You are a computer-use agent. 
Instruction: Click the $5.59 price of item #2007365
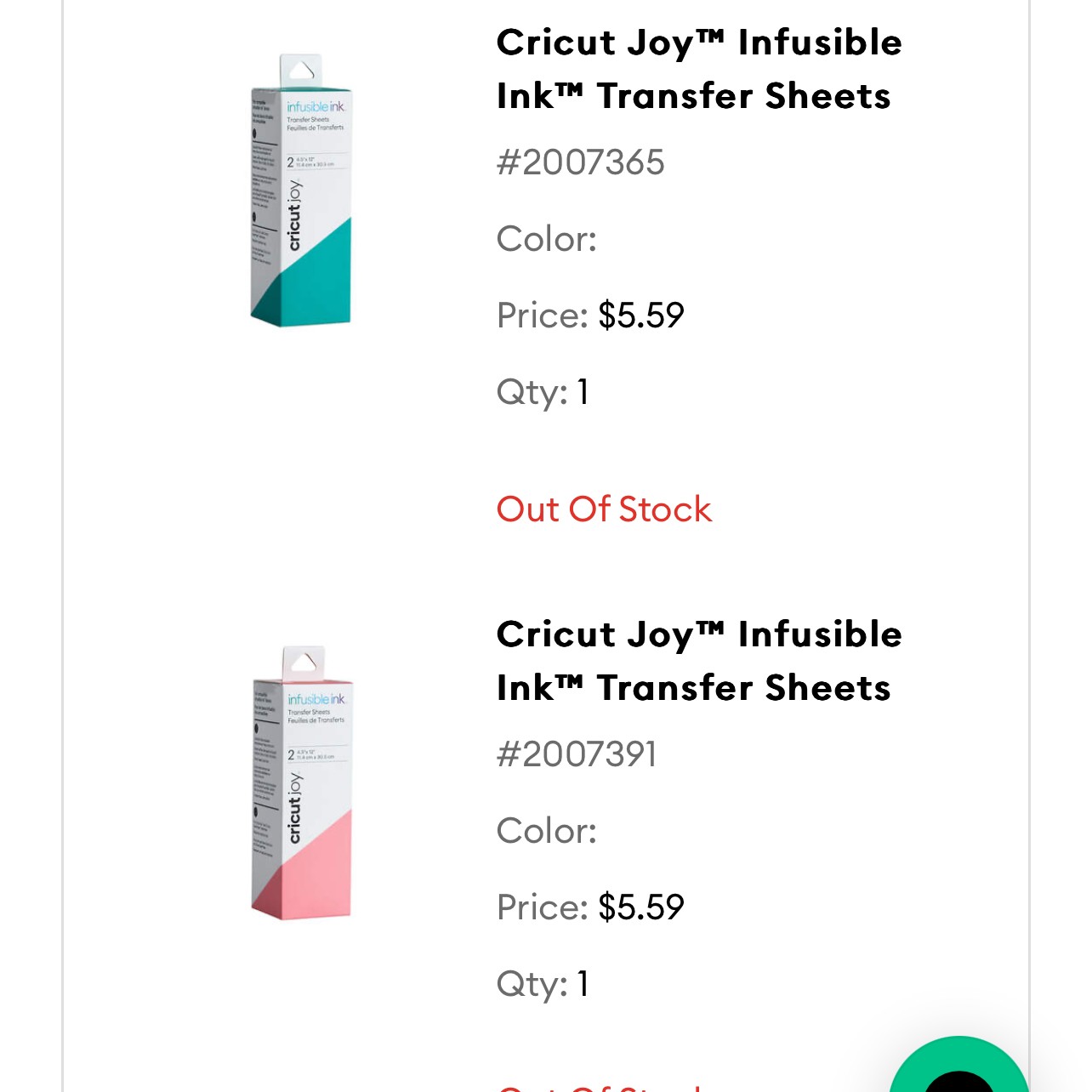click(x=641, y=315)
